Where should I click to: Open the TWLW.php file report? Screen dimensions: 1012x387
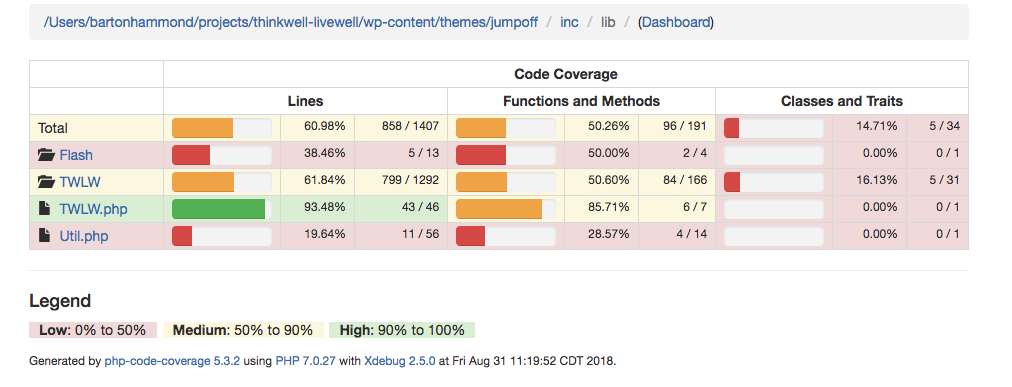(x=93, y=209)
